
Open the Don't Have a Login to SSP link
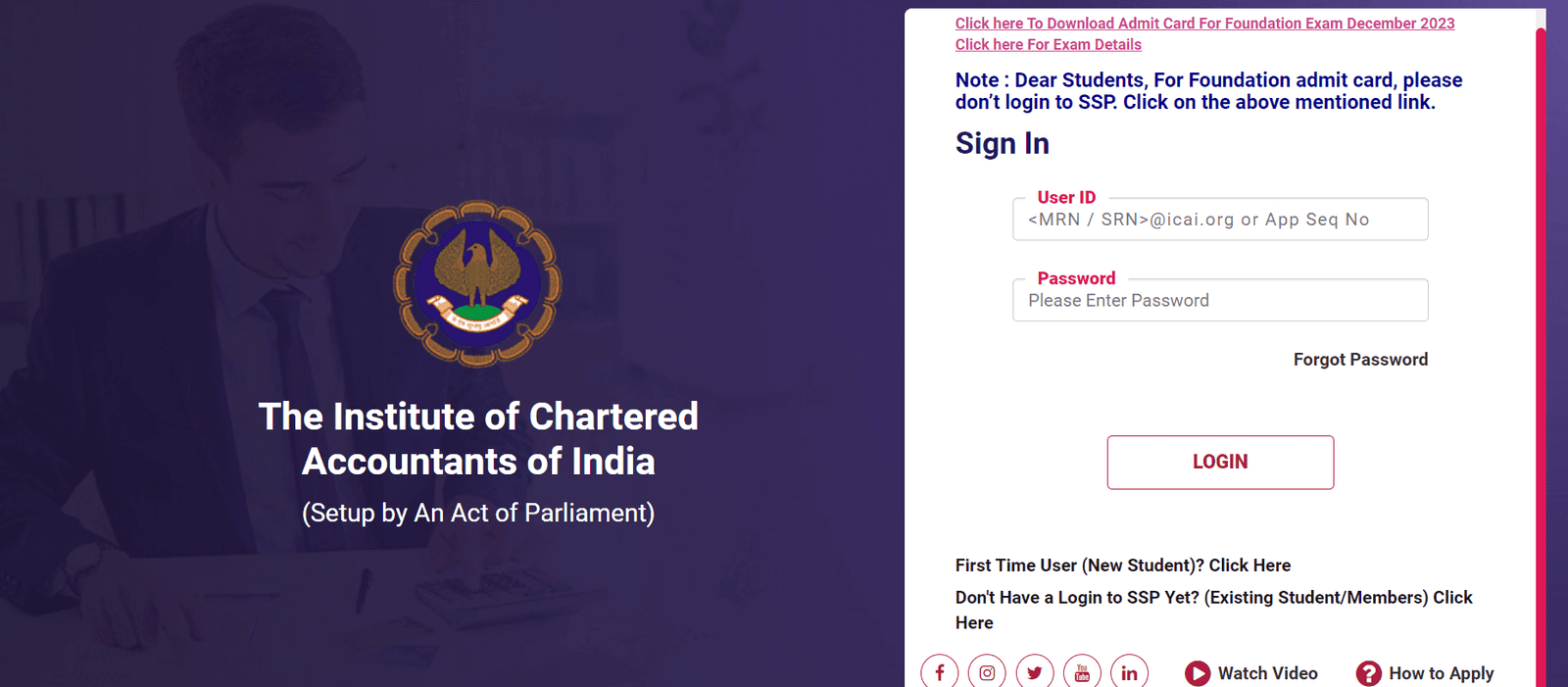click(x=1213, y=598)
